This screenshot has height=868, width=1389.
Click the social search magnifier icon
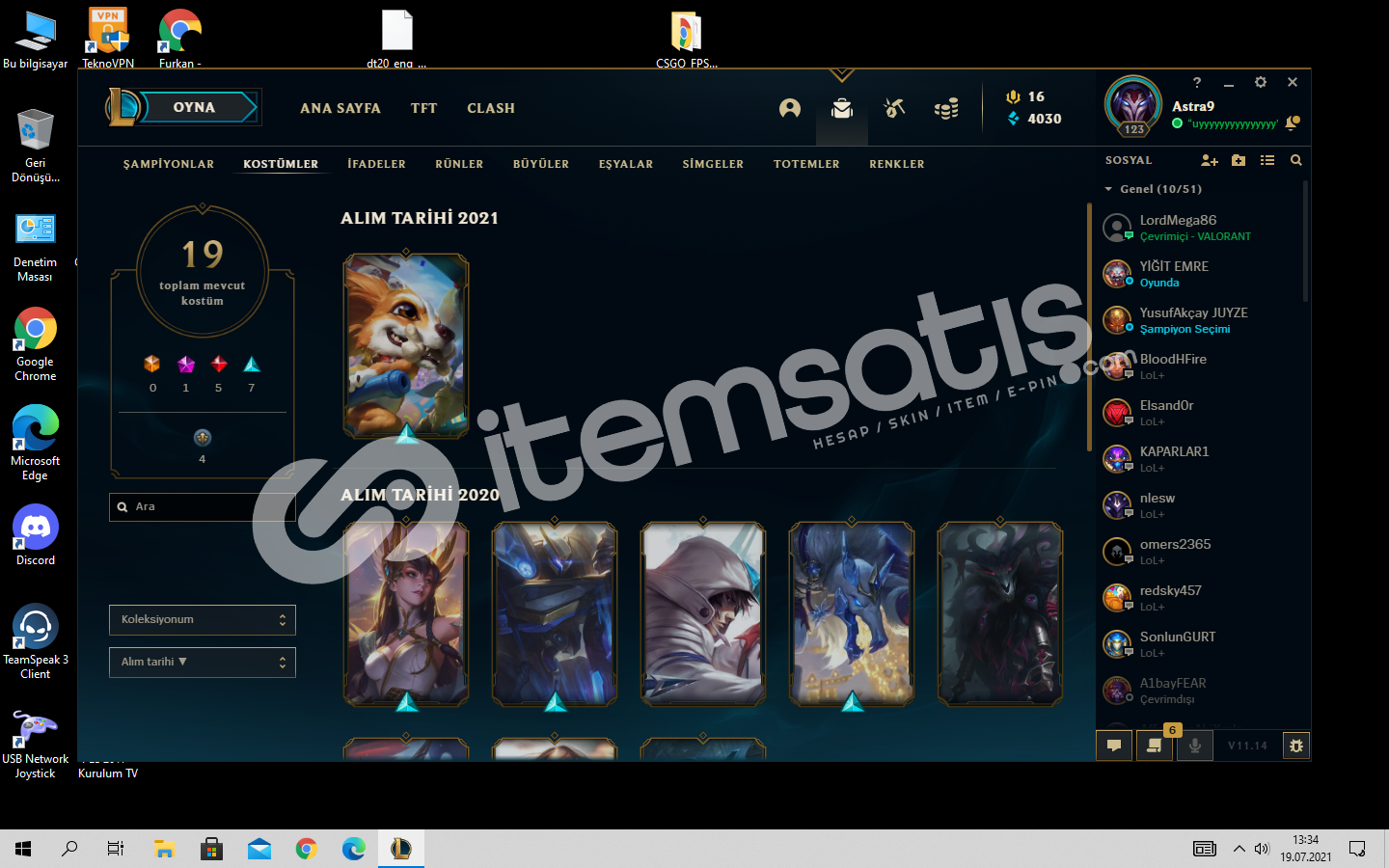pos(1296,160)
